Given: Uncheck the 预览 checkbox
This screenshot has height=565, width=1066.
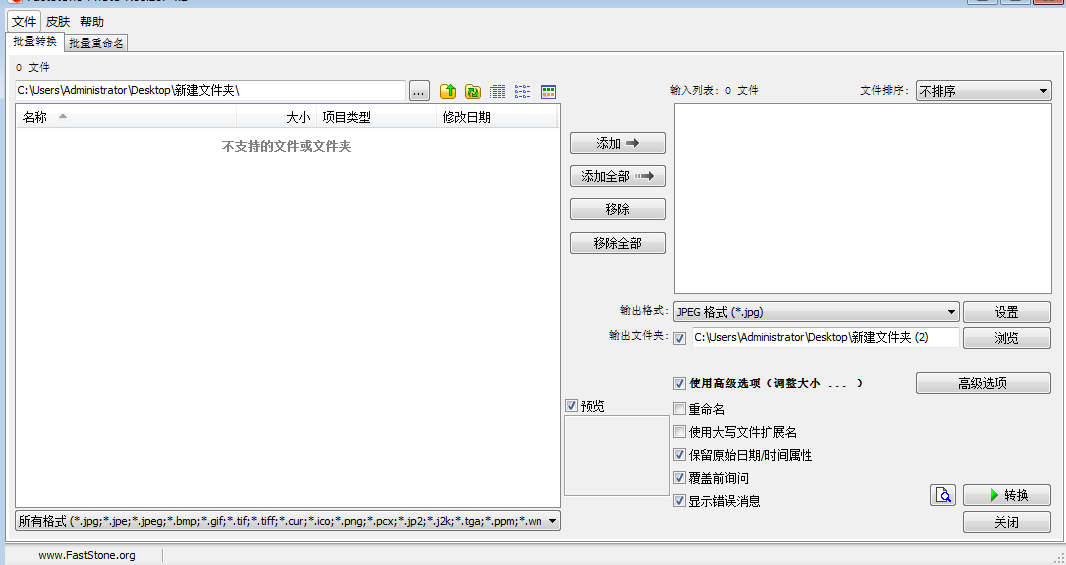Looking at the screenshot, I should 571,406.
